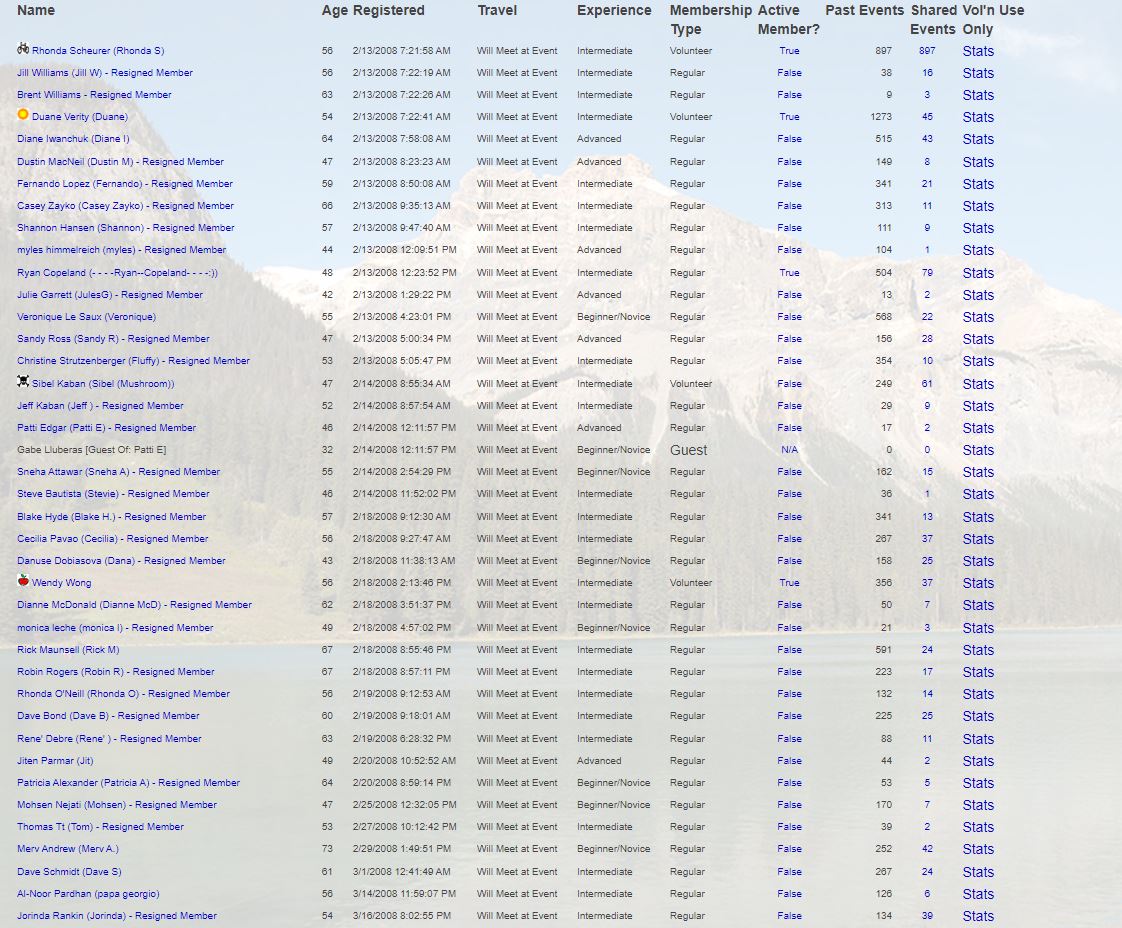
Task: Select Al-Noor Pardhan (papa georgio) name link
Action: click(x=88, y=894)
